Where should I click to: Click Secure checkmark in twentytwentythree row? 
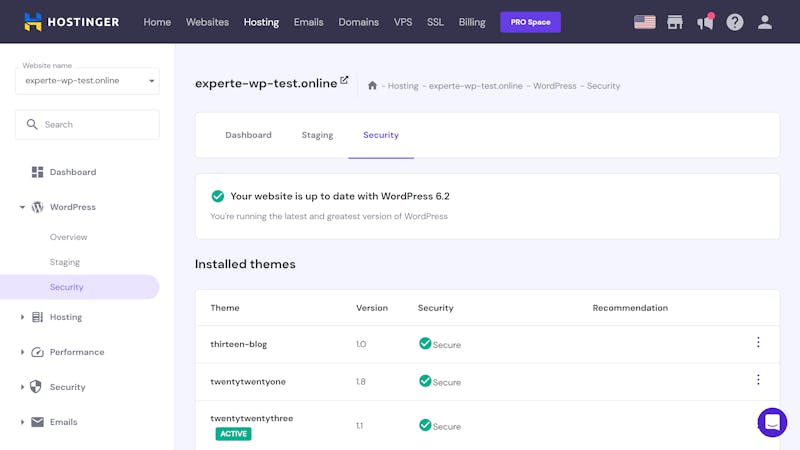click(425, 425)
